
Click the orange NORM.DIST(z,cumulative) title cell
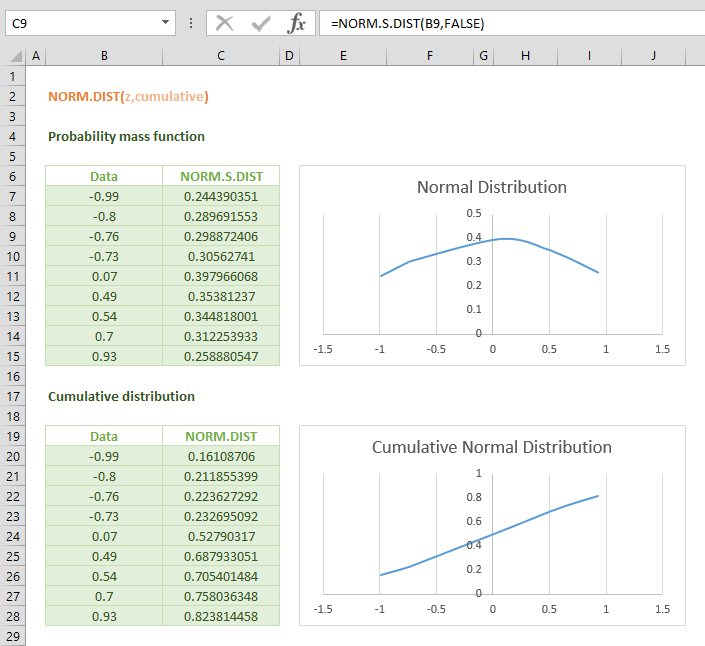[x=128, y=96]
